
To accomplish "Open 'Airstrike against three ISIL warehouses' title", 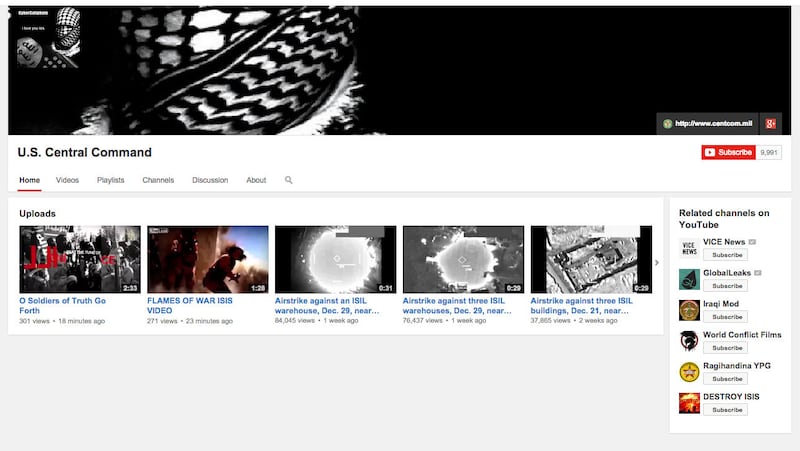I will [x=457, y=306].
